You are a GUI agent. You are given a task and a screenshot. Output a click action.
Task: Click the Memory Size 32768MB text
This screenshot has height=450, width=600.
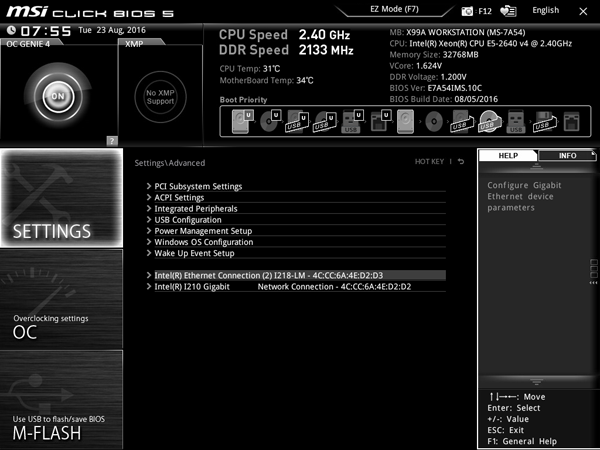pos(434,55)
